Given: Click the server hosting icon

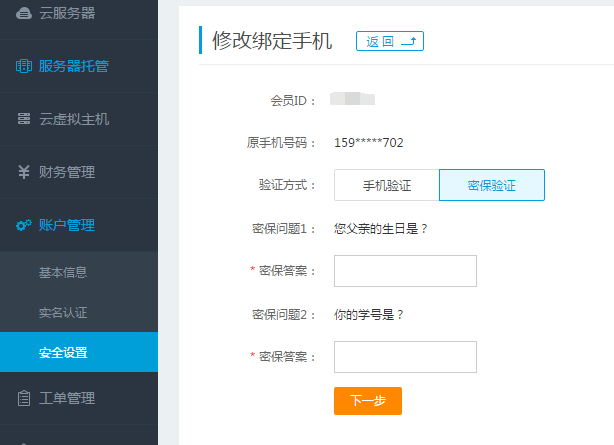Looking at the screenshot, I should pyautogui.click(x=23, y=66).
